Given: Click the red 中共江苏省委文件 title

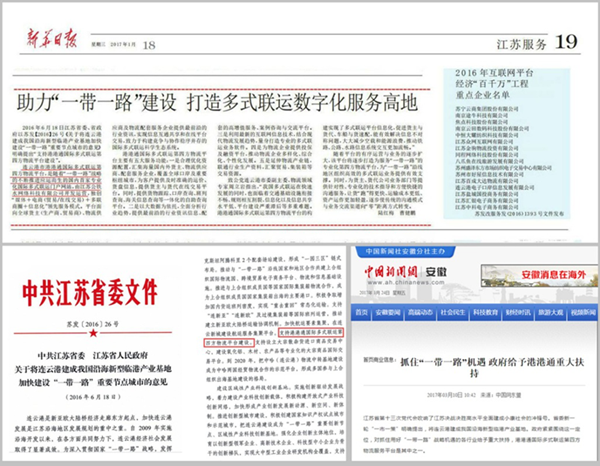Looking at the screenshot, I should [x=90, y=293].
